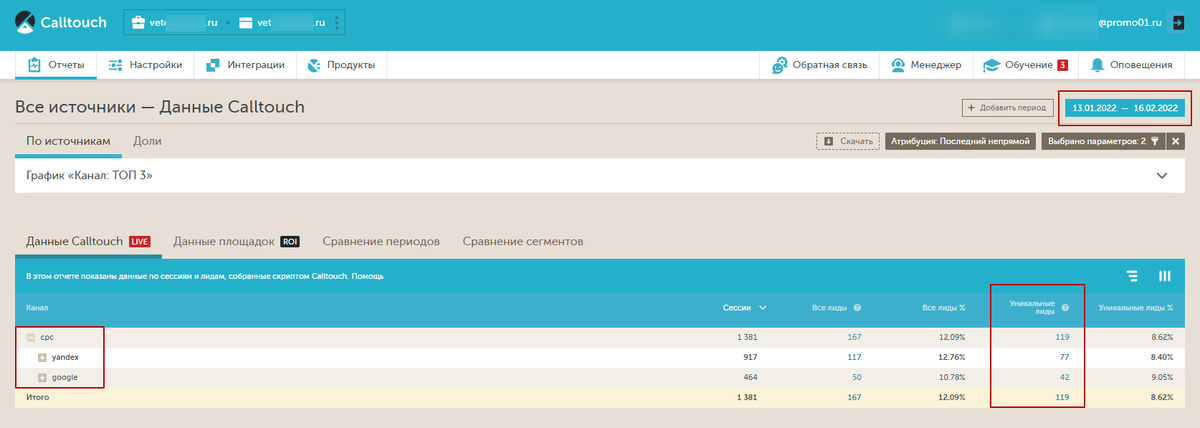1200x428 pixels.
Task: Open the Выбрано параметров: 2 filter
Action: 1103,141
